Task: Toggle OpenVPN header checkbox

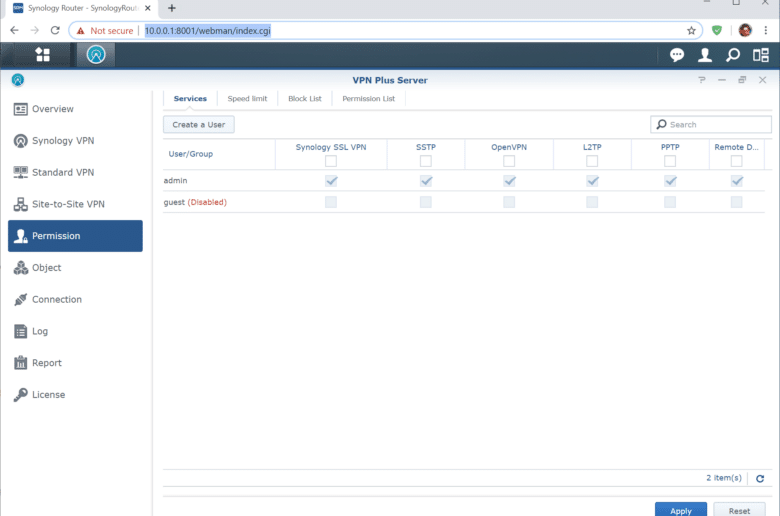Action: click(x=509, y=161)
